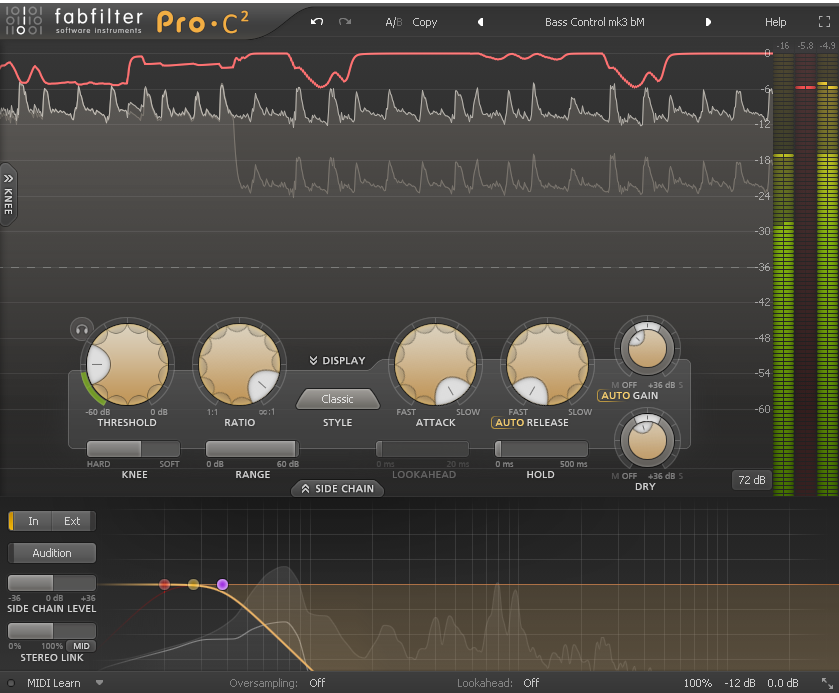The width and height of the screenshot is (839, 693).
Task: Load the next preset with the right arrow
Action: tap(710, 22)
